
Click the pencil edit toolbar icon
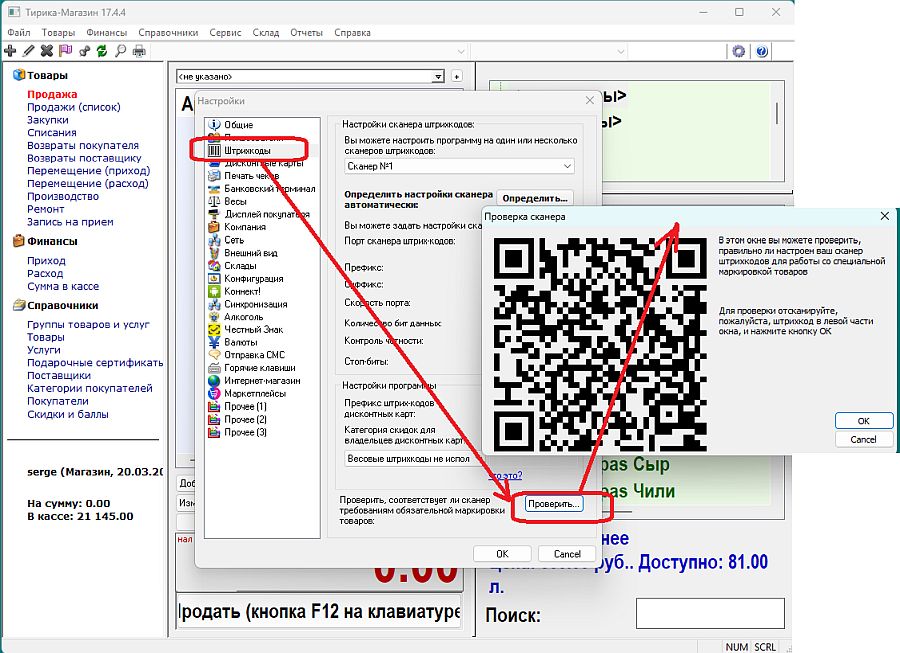click(29, 51)
